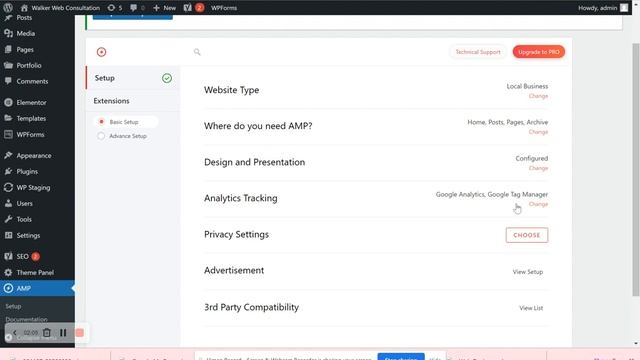This screenshot has height=360, width=640.
Task: Open Appearance via paintbrush icon
Action: (8, 156)
